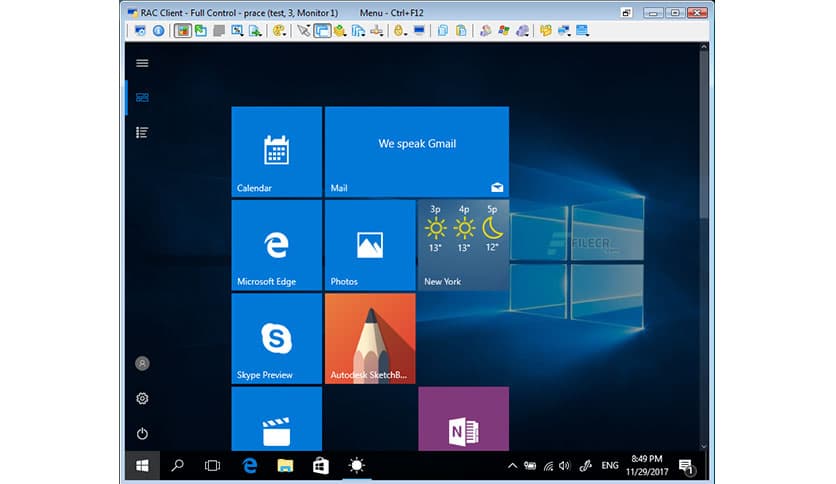
Task: Open the screen-scaling magnifier dropdown in toolbar
Action: point(237,31)
